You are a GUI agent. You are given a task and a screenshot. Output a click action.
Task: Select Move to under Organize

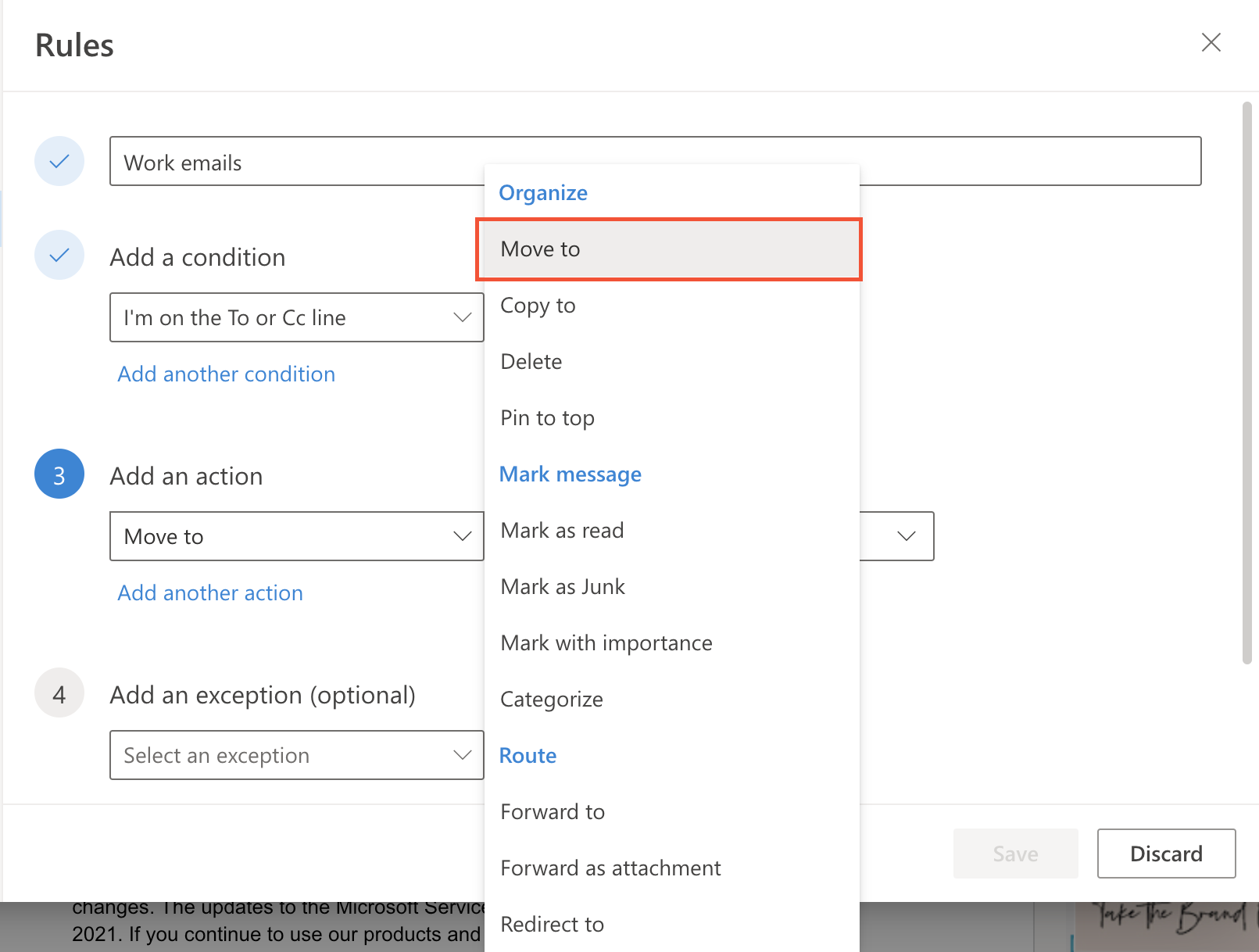coord(540,249)
